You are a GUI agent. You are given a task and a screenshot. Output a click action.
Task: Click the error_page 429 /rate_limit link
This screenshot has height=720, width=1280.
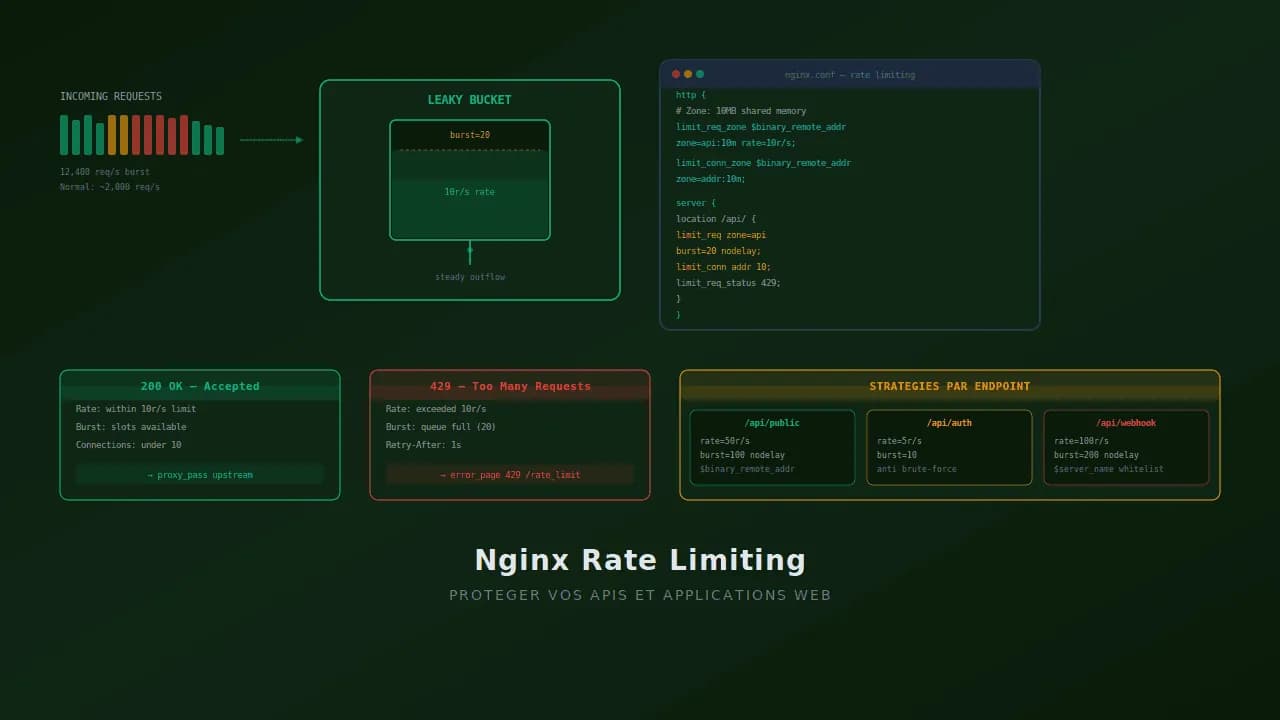click(x=510, y=474)
